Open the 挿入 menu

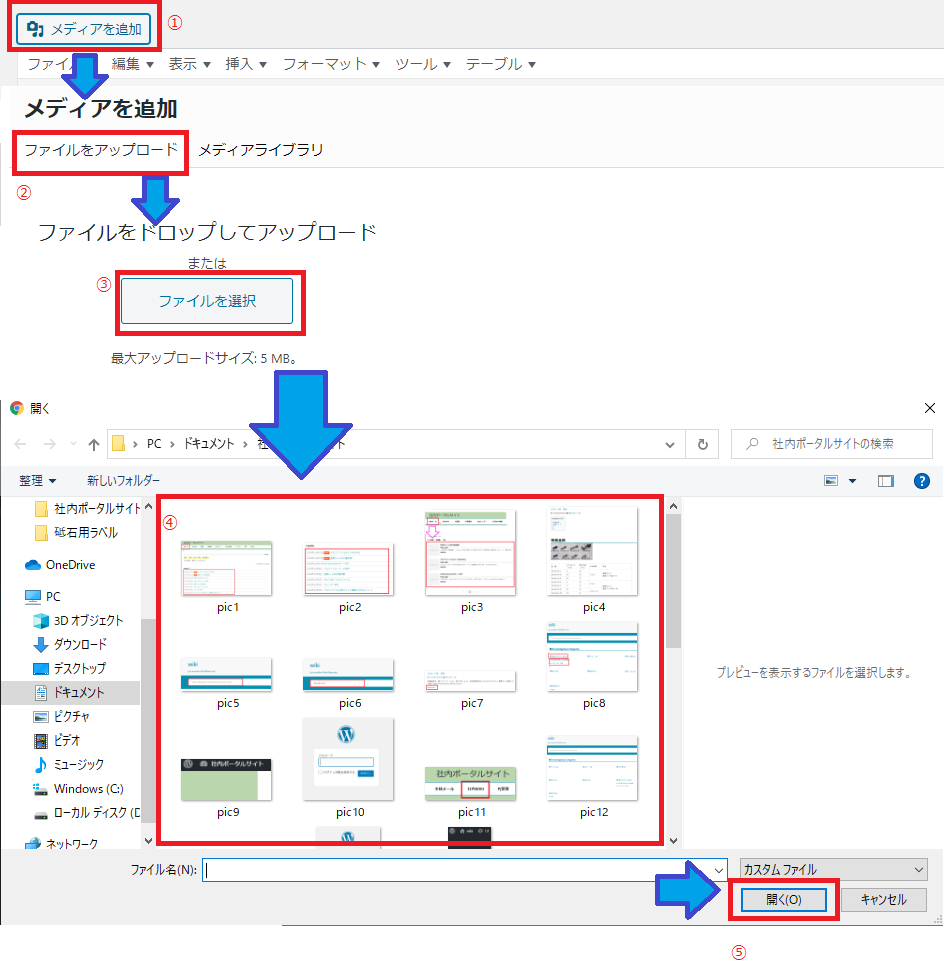pos(246,64)
